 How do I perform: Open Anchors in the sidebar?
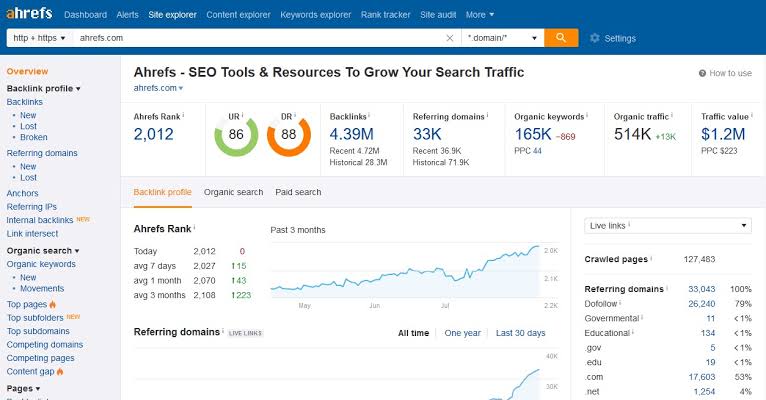point(22,193)
